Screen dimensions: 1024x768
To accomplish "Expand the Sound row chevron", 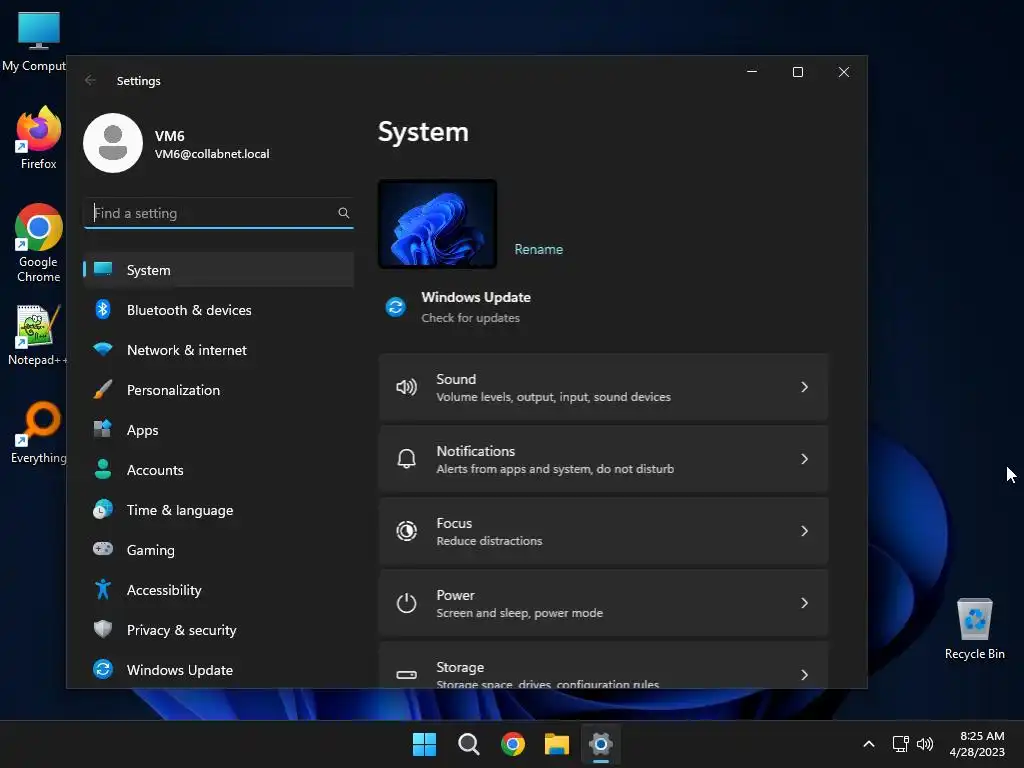I will 804,387.
